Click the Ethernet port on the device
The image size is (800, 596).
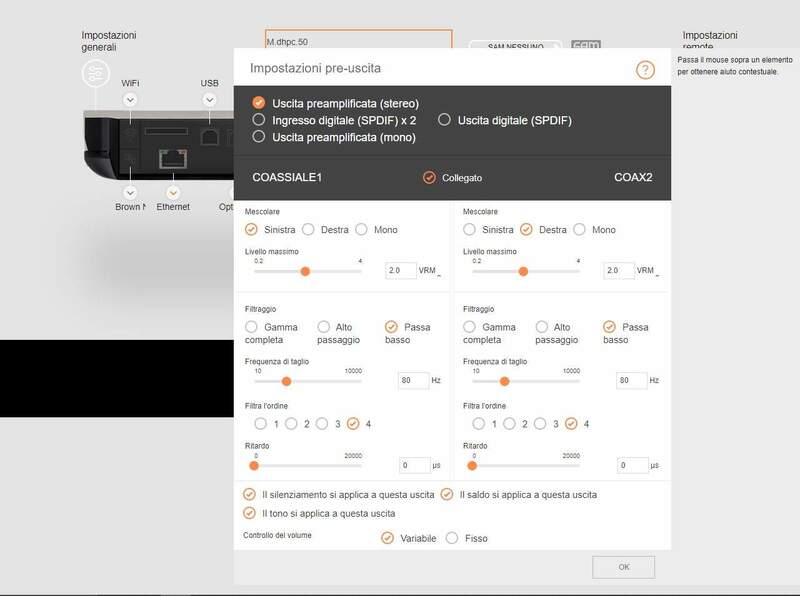coord(173,158)
